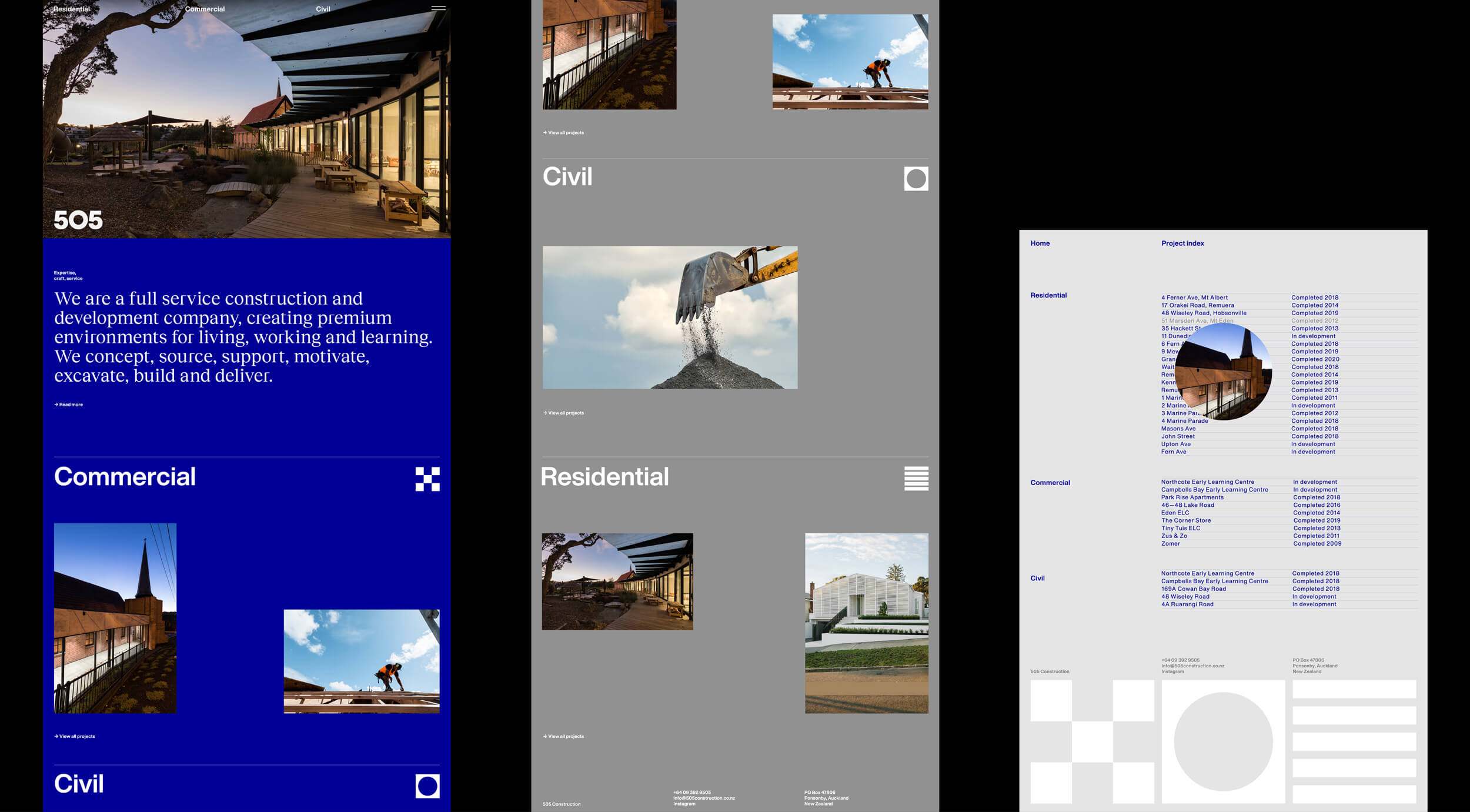Click the excavator bucket photo
Viewport: 1470px width, 812px height.
[x=670, y=318]
